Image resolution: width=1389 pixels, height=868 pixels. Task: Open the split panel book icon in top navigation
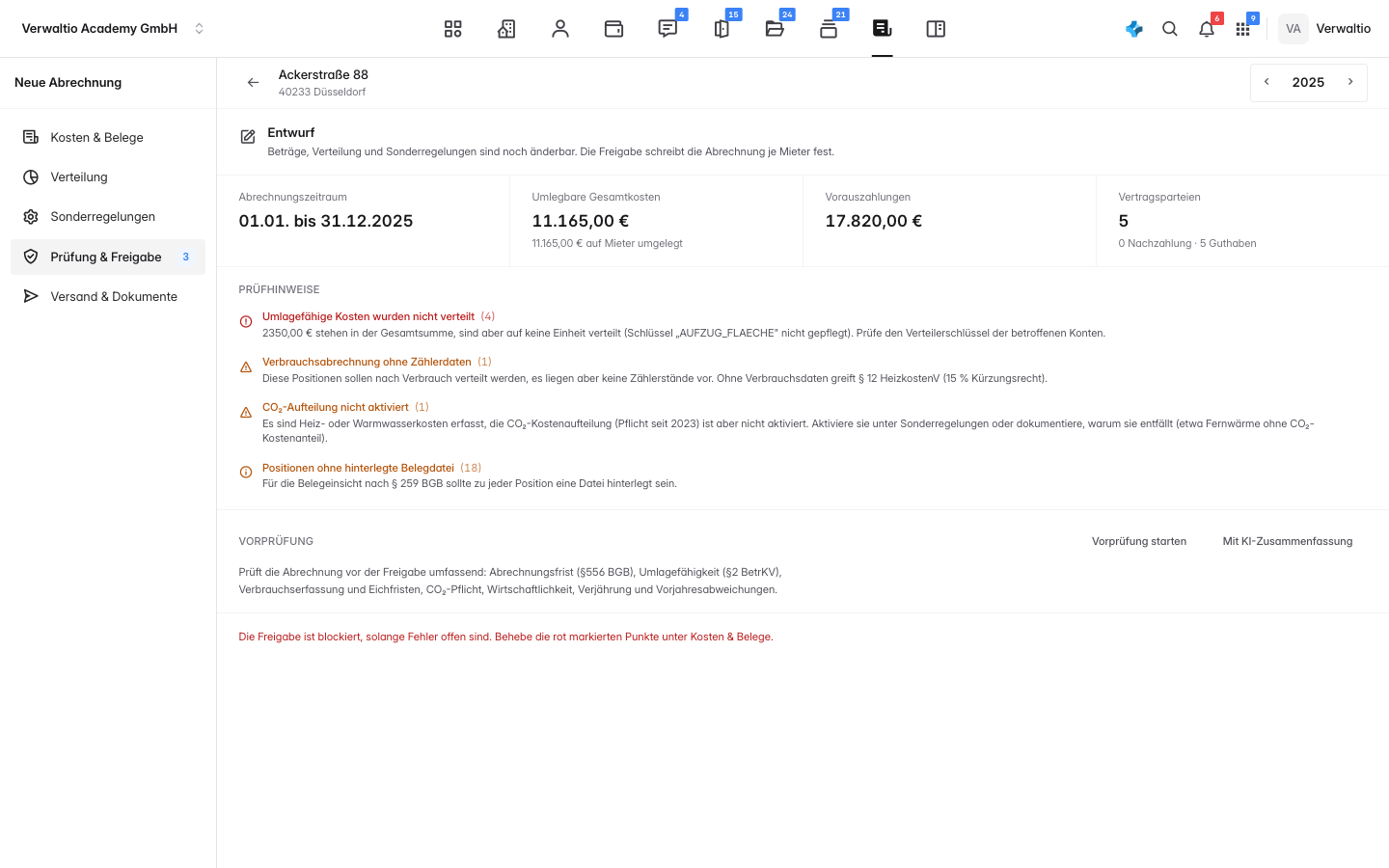pos(936,29)
